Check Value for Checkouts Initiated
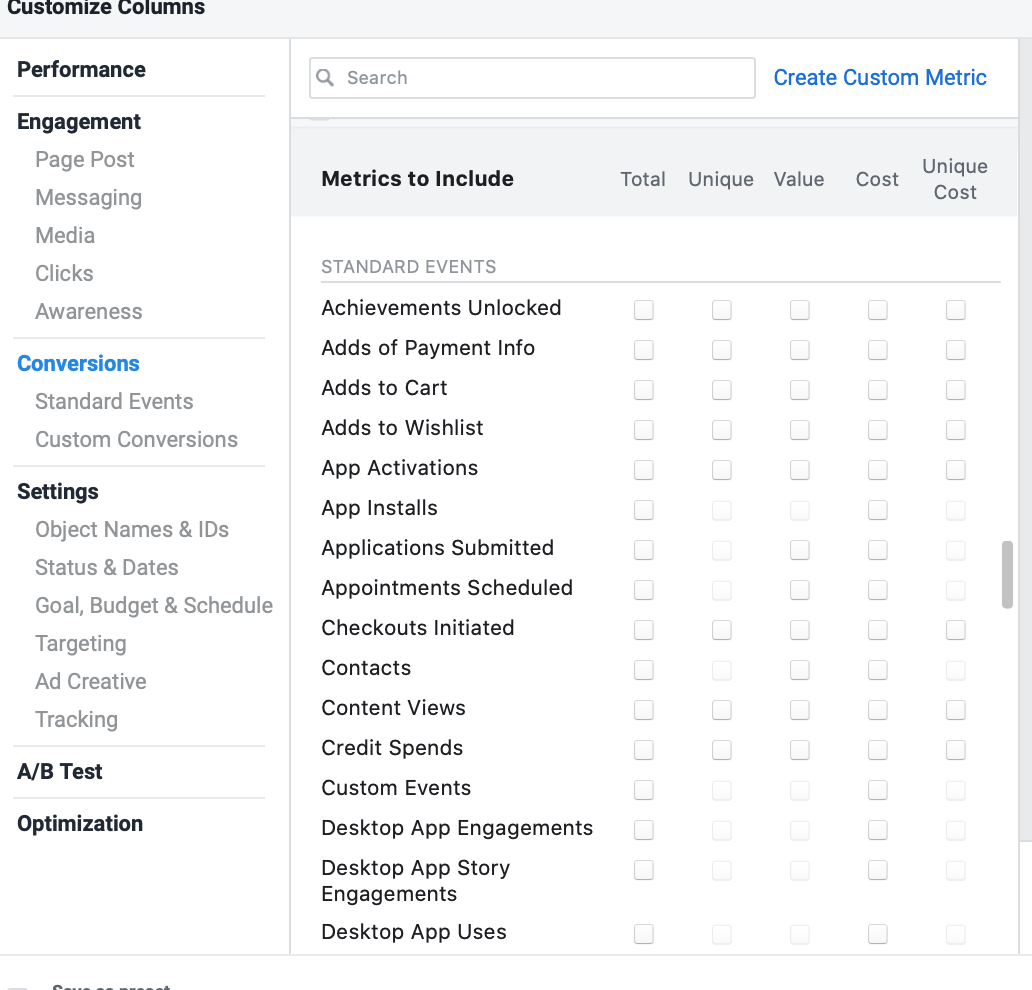 click(799, 630)
